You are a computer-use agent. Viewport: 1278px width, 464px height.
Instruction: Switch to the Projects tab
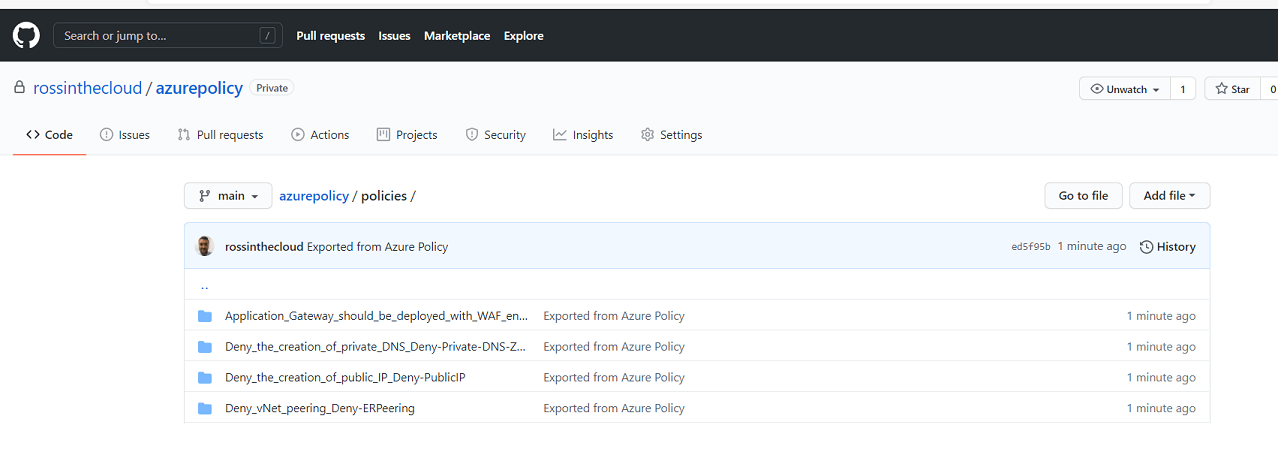pos(407,135)
